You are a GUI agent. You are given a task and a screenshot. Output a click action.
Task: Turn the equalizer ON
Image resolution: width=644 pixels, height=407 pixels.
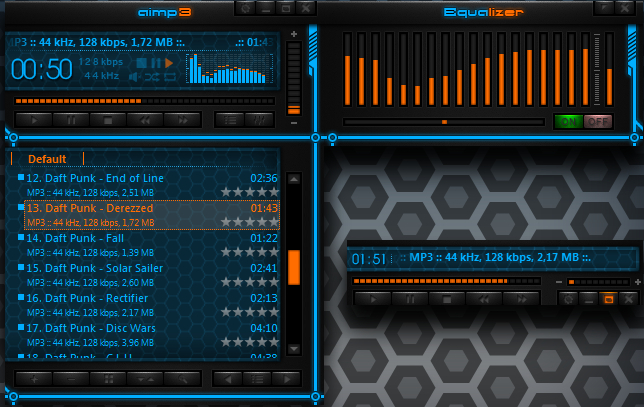[568, 122]
